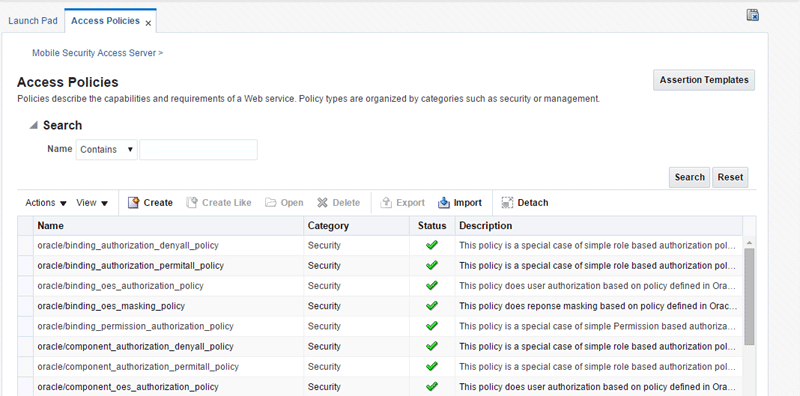Image resolution: width=800 pixels, height=396 pixels.
Task: Select row header of oracle/binding_authorization_denyall_policy
Action: coord(26,245)
